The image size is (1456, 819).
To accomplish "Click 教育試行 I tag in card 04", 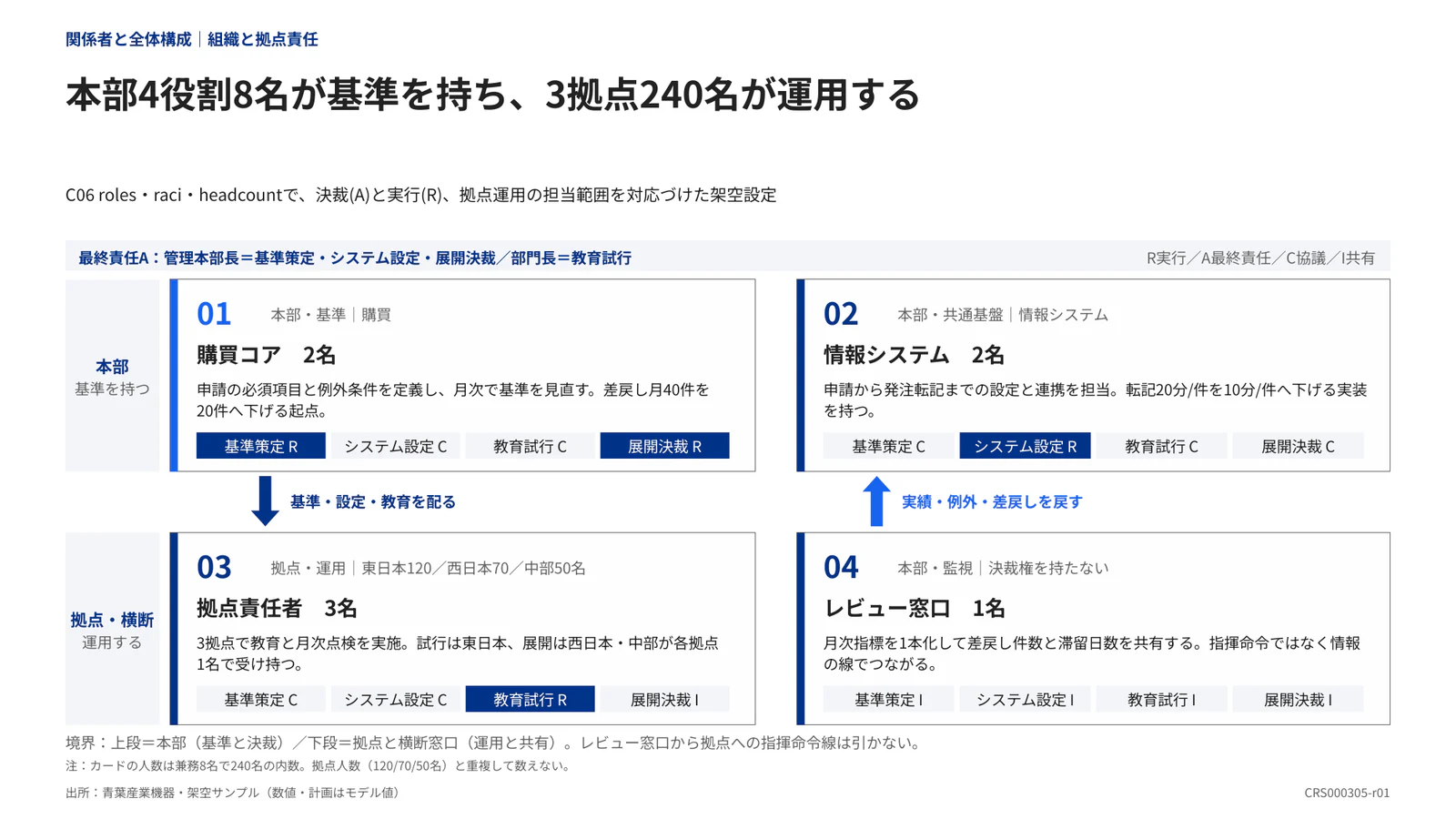I will click(1162, 699).
